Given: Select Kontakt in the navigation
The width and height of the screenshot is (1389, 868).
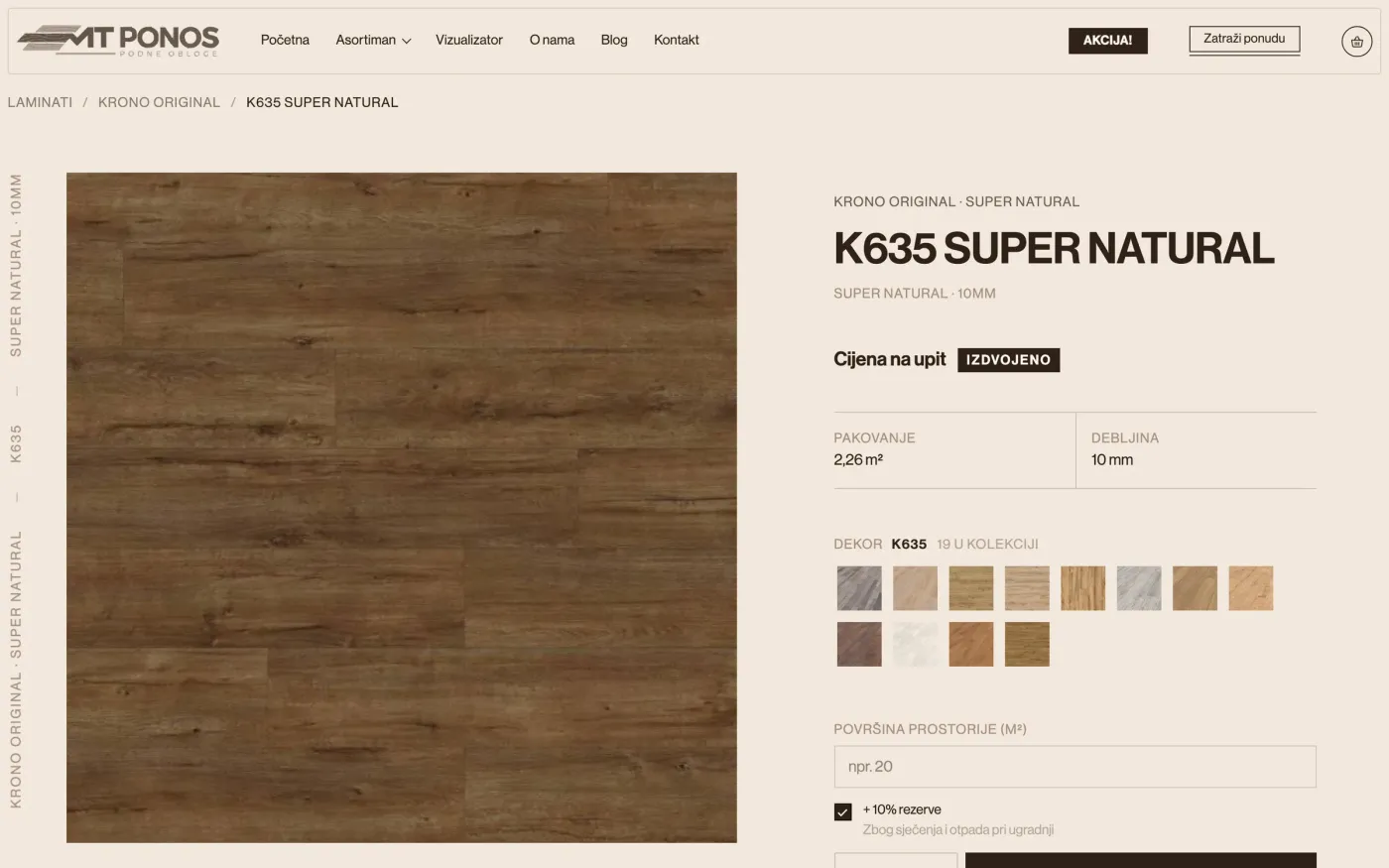Looking at the screenshot, I should click(677, 40).
